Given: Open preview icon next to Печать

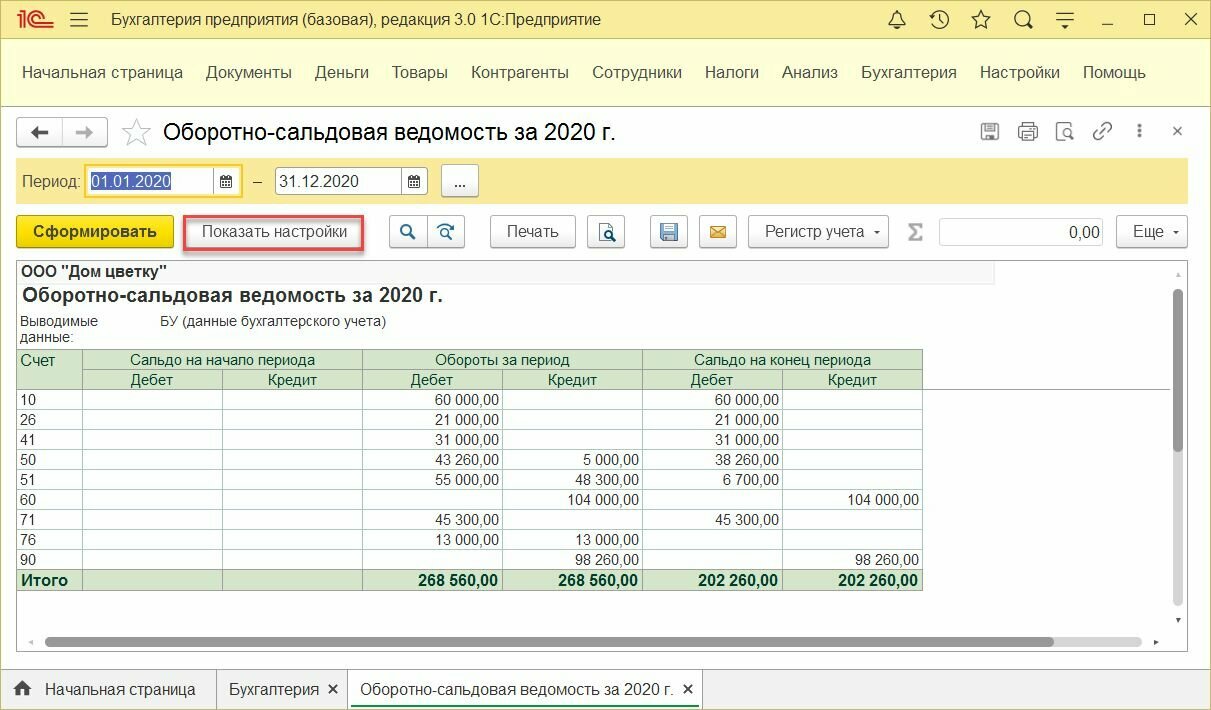Looking at the screenshot, I should (606, 232).
